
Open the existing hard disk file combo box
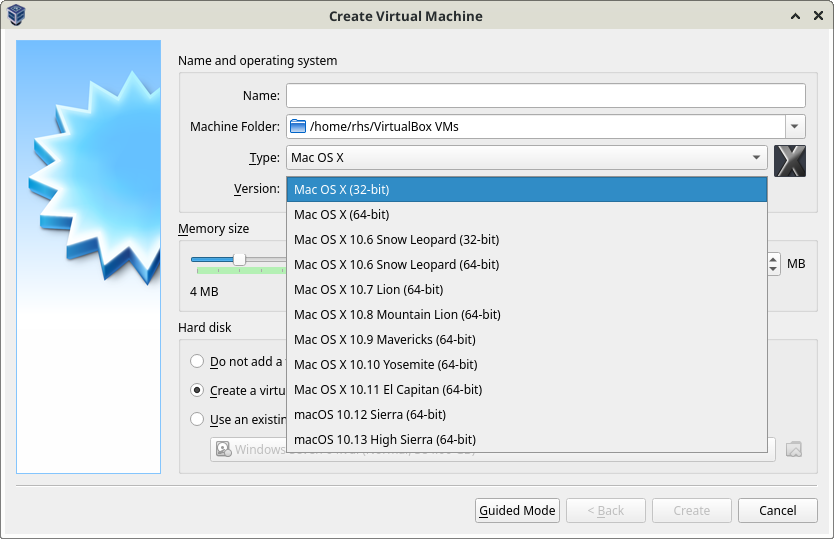[493, 450]
